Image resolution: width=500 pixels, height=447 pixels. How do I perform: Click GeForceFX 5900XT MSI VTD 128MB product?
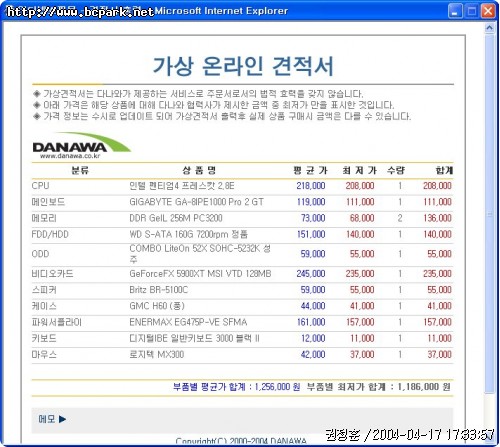pyautogui.click(x=200, y=274)
